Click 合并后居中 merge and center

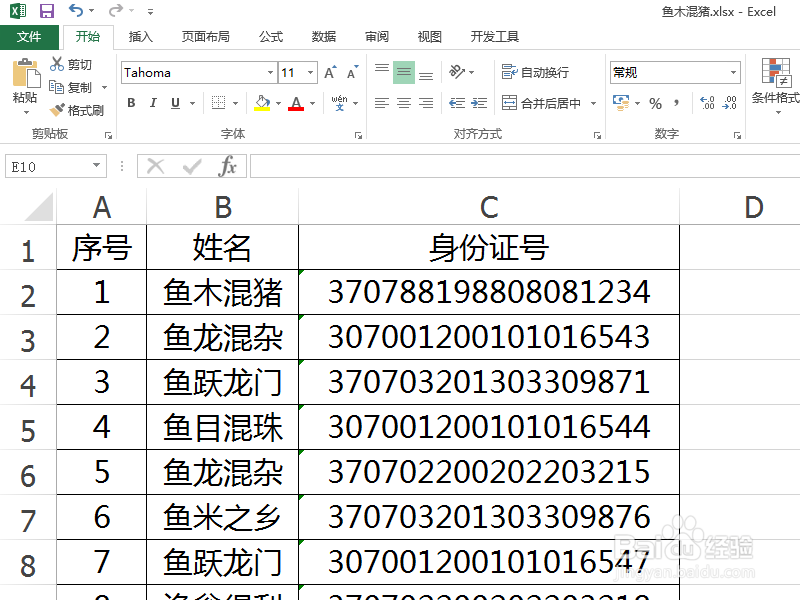tap(542, 103)
